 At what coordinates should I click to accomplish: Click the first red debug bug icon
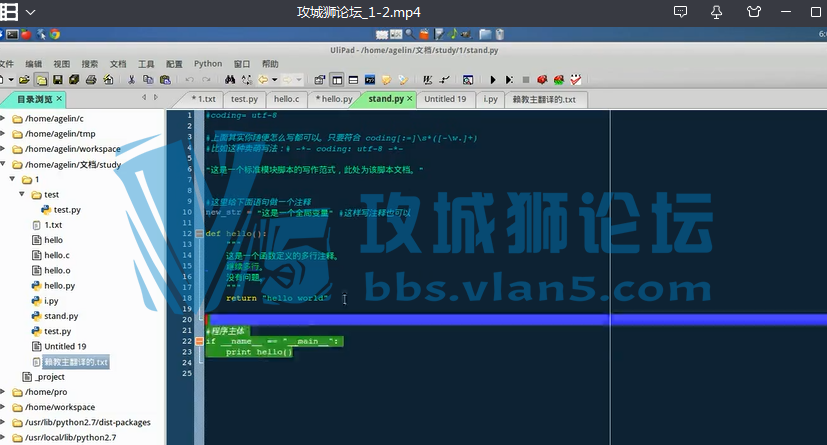coord(542,80)
